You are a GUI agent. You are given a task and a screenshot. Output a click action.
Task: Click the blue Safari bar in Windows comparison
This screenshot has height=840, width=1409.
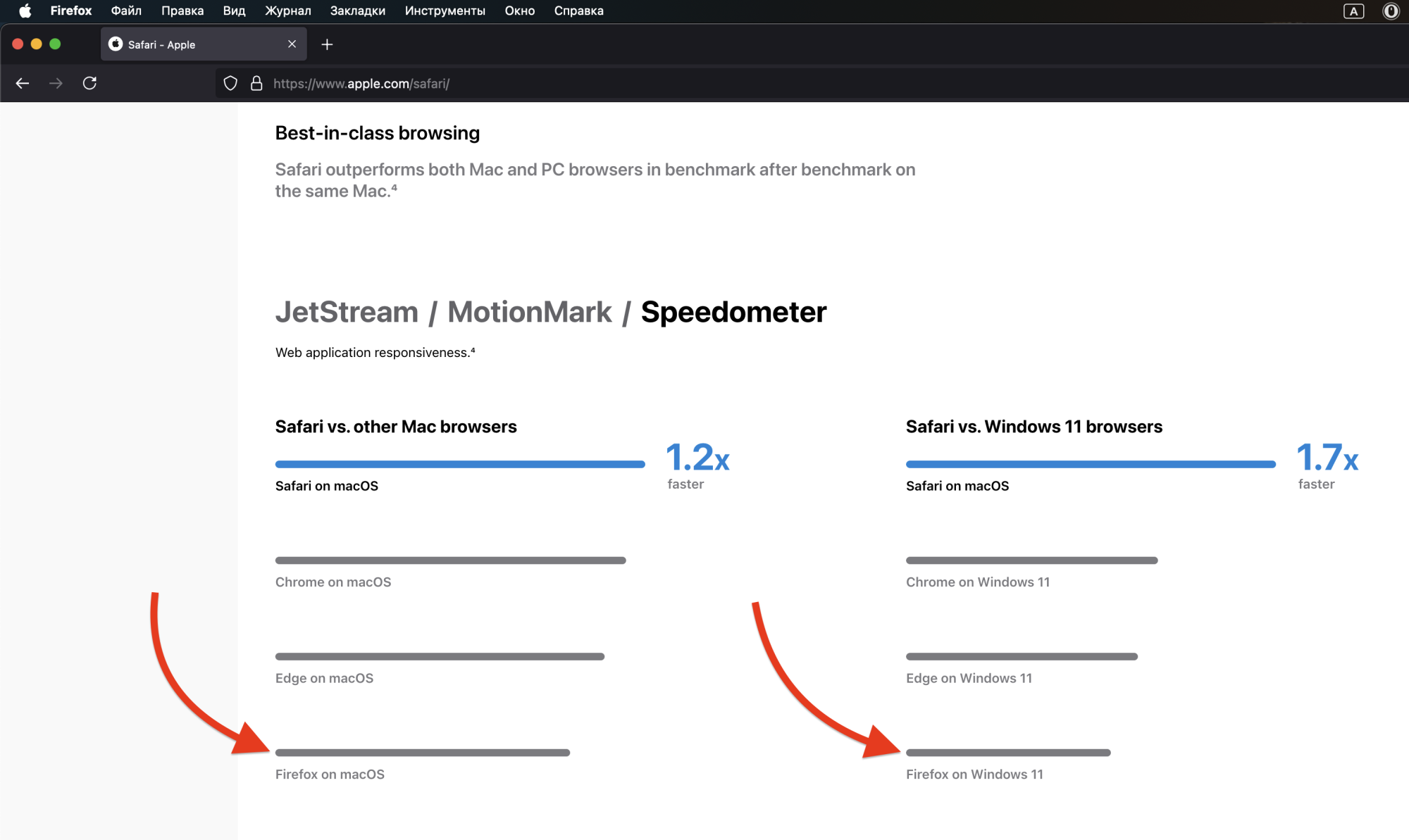(x=1091, y=464)
